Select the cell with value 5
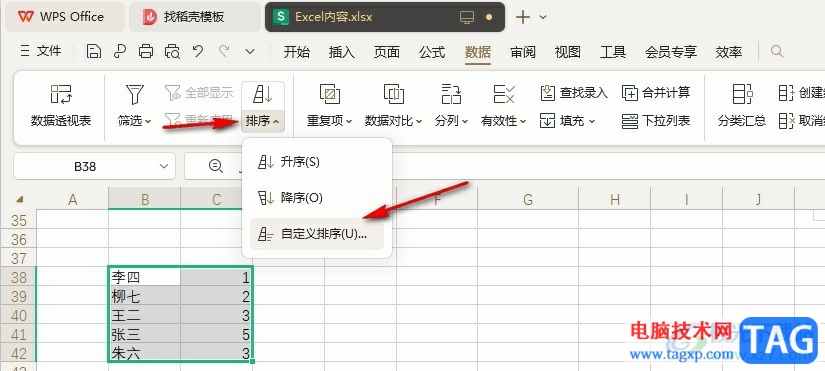 tap(216, 334)
